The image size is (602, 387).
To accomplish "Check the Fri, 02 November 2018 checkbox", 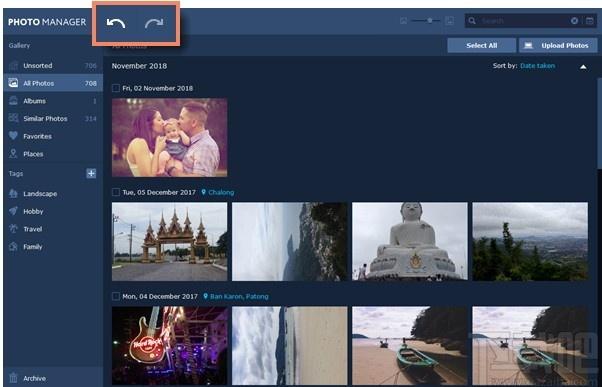I will coord(116,88).
